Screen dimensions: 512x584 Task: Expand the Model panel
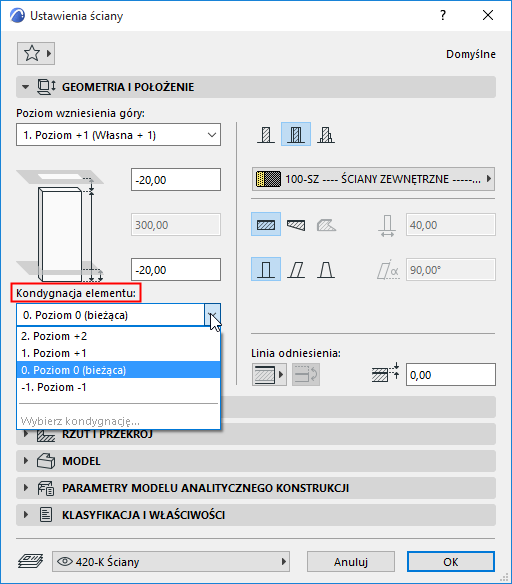(26, 461)
